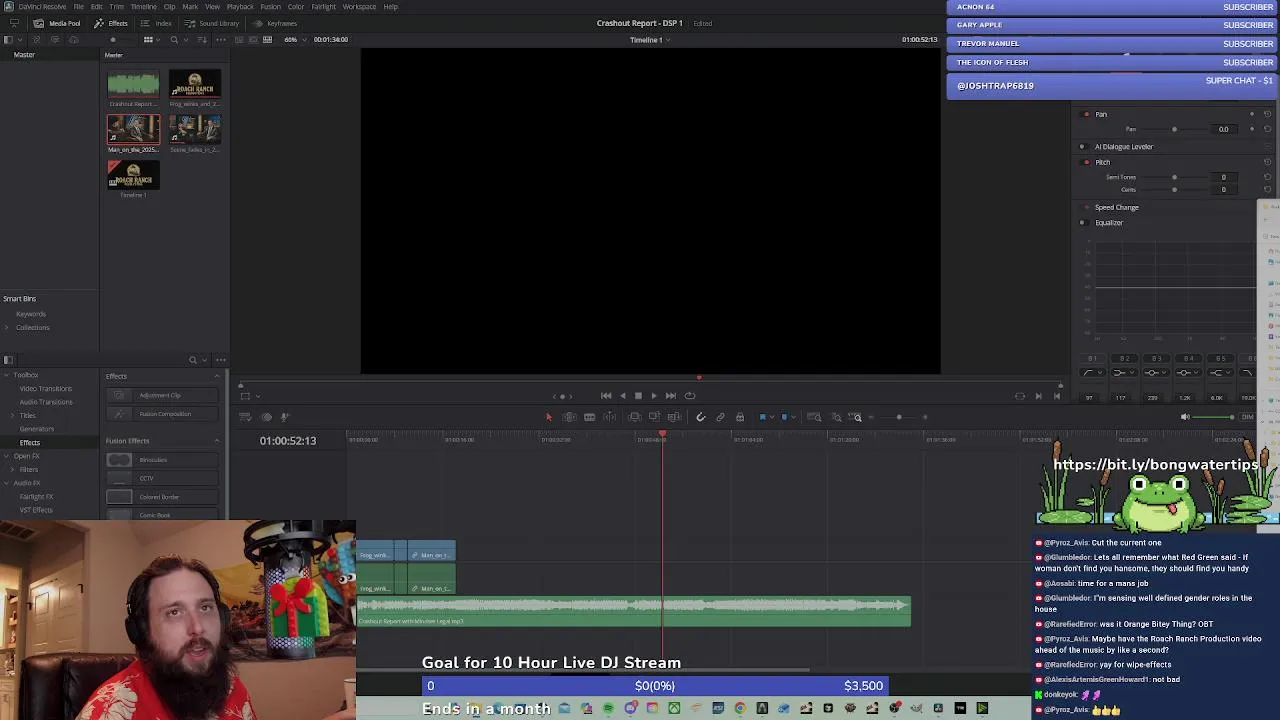Select the Adjustment Clip effect

(161, 396)
